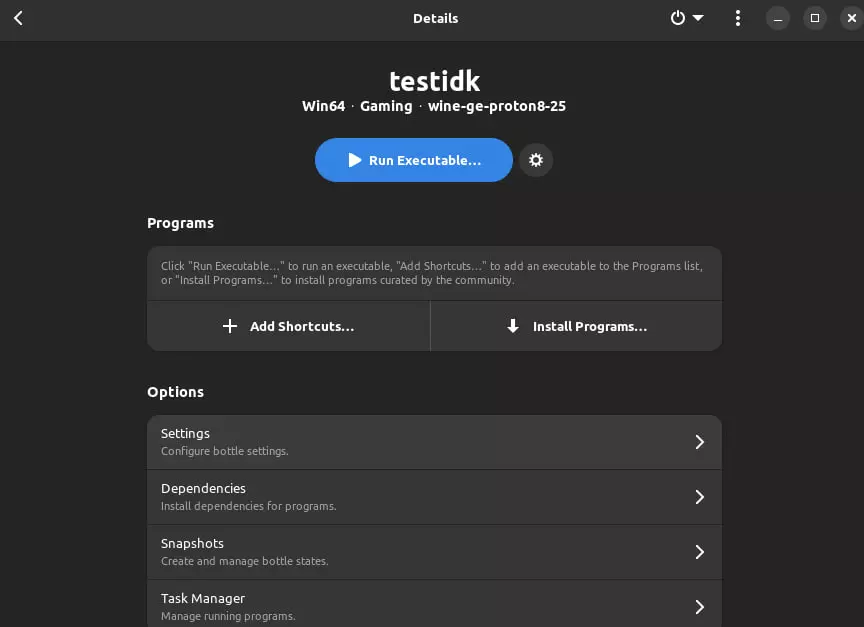This screenshot has width=864, height=627.
Task: Open the three-dot kebab menu
Action: pos(738,18)
